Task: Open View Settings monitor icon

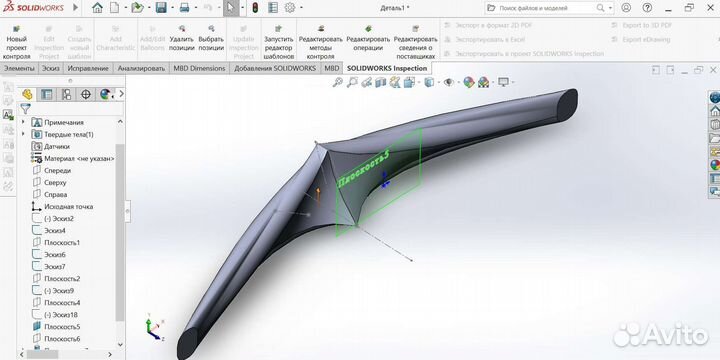Action: pyautogui.click(x=503, y=82)
